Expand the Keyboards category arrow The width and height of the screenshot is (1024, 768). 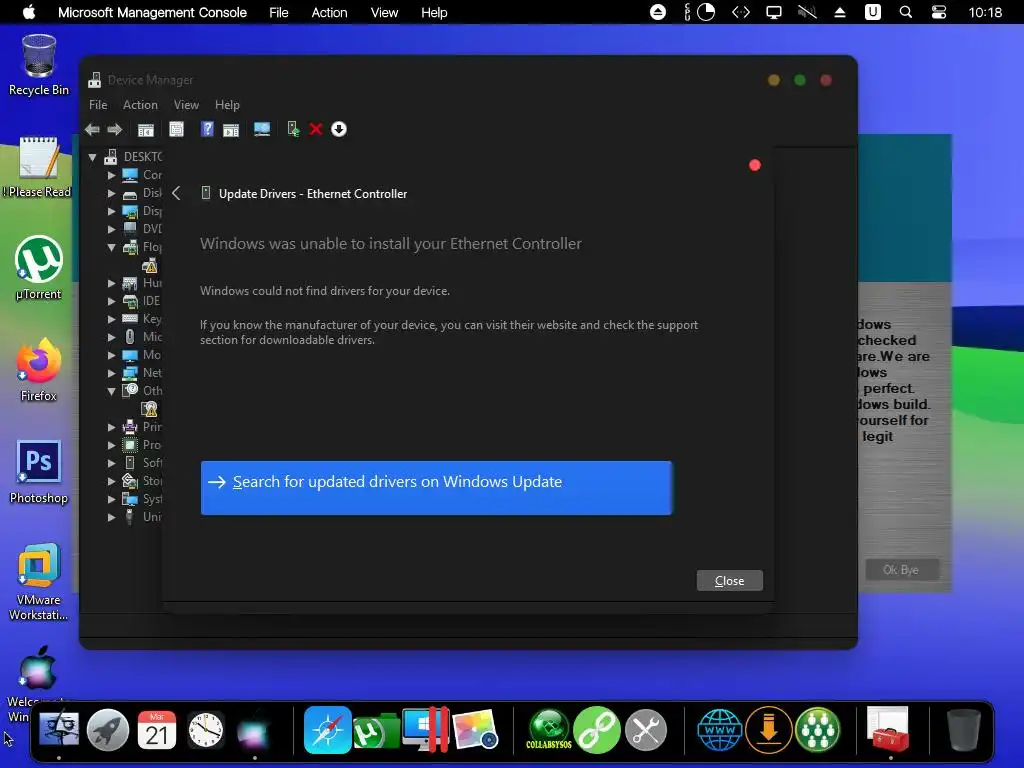[111, 319]
